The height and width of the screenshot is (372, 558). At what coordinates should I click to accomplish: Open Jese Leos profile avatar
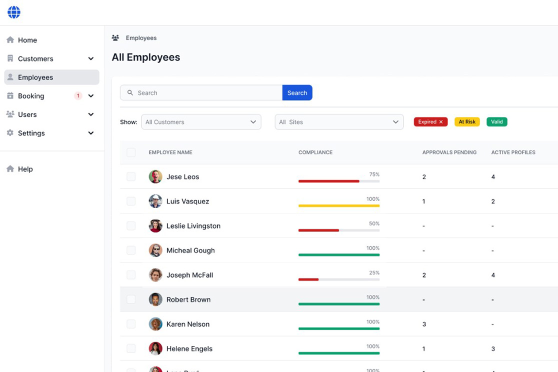pos(156,177)
